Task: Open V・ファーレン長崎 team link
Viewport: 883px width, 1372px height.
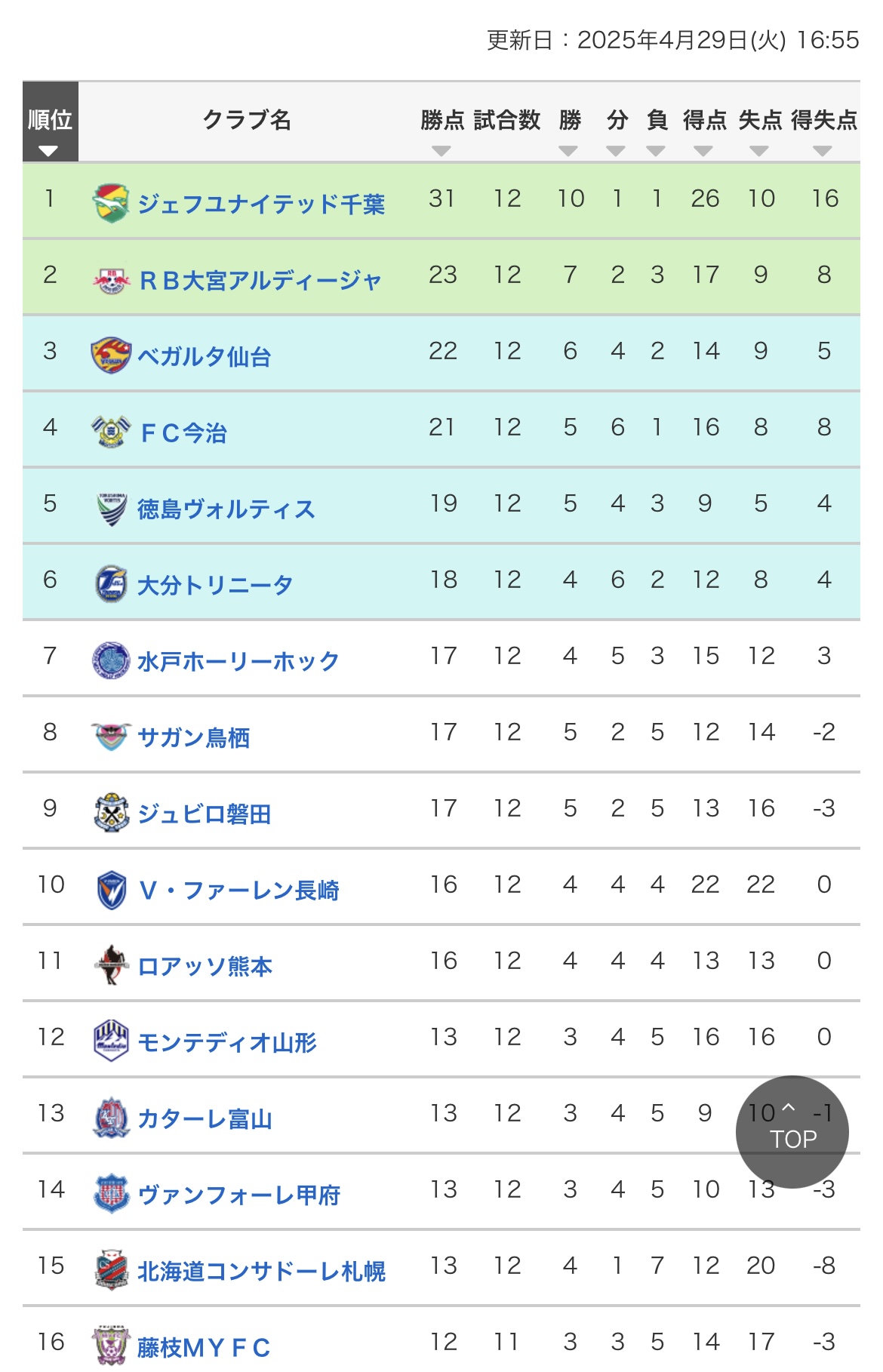Action: click(239, 889)
